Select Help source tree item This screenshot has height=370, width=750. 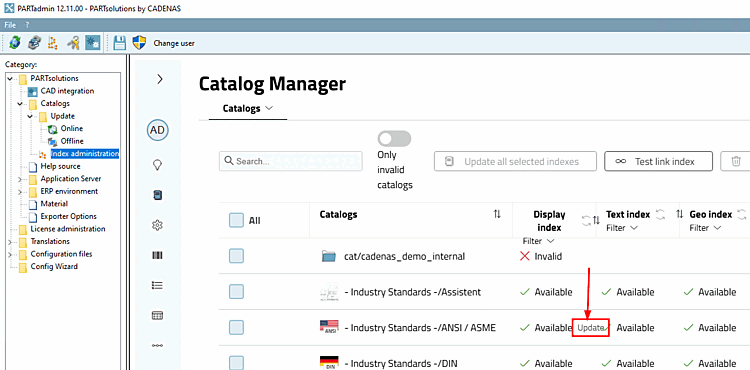pos(60,166)
